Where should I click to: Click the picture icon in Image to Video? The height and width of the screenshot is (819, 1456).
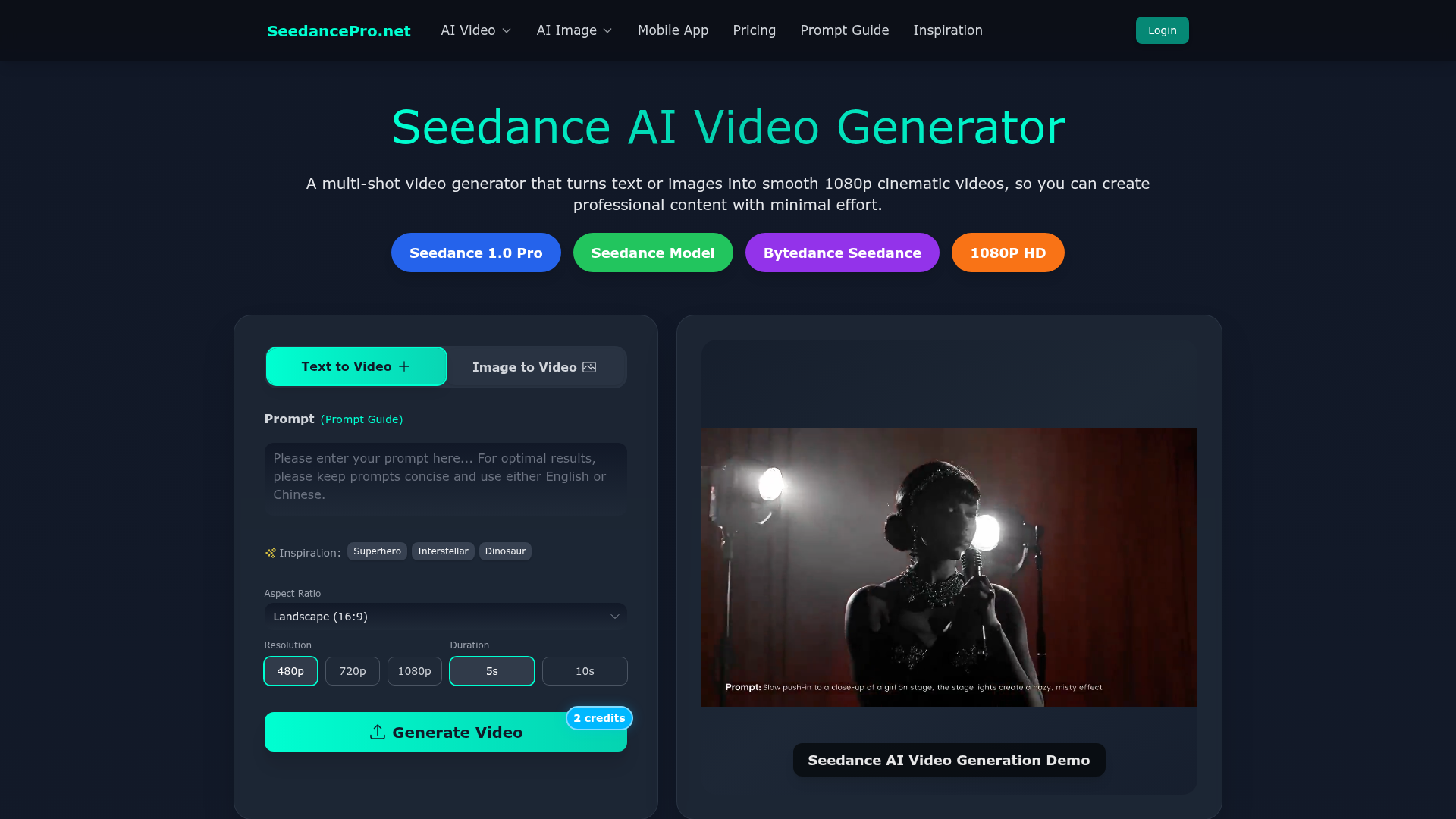[x=589, y=367]
